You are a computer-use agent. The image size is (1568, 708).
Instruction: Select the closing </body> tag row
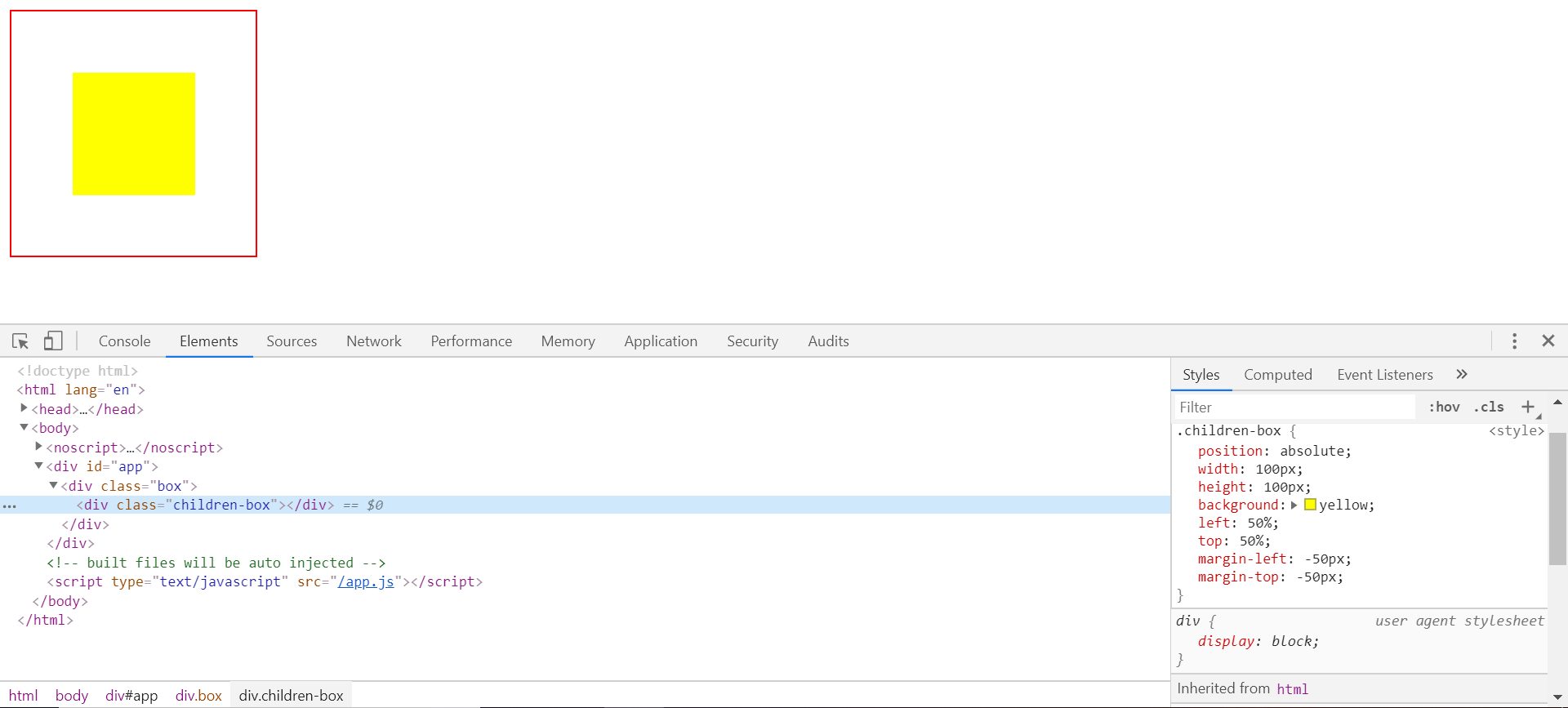click(x=60, y=601)
